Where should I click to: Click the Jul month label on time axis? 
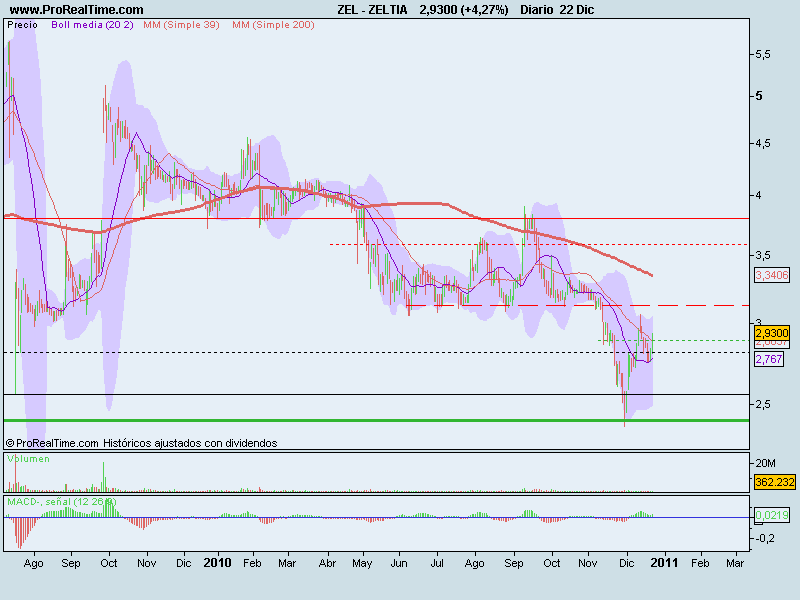coord(437,563)
